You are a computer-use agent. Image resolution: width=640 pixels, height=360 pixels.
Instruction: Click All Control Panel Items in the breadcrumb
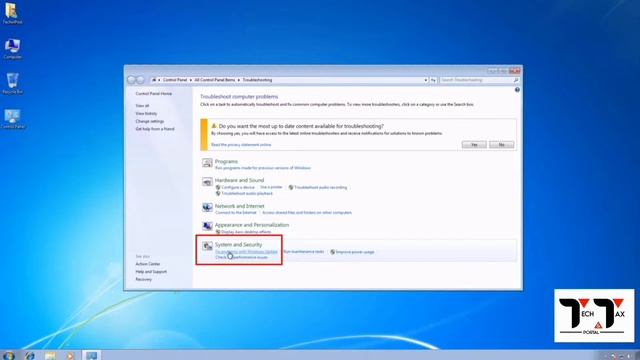(215, 80)
